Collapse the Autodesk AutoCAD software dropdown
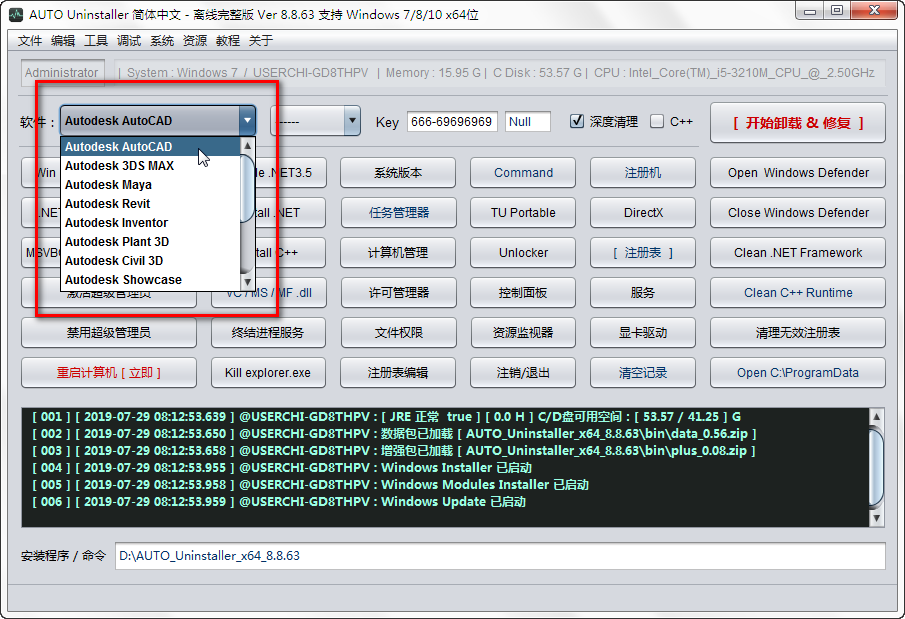The height and width of the screenshot is (619, 905). pos(246,121)
